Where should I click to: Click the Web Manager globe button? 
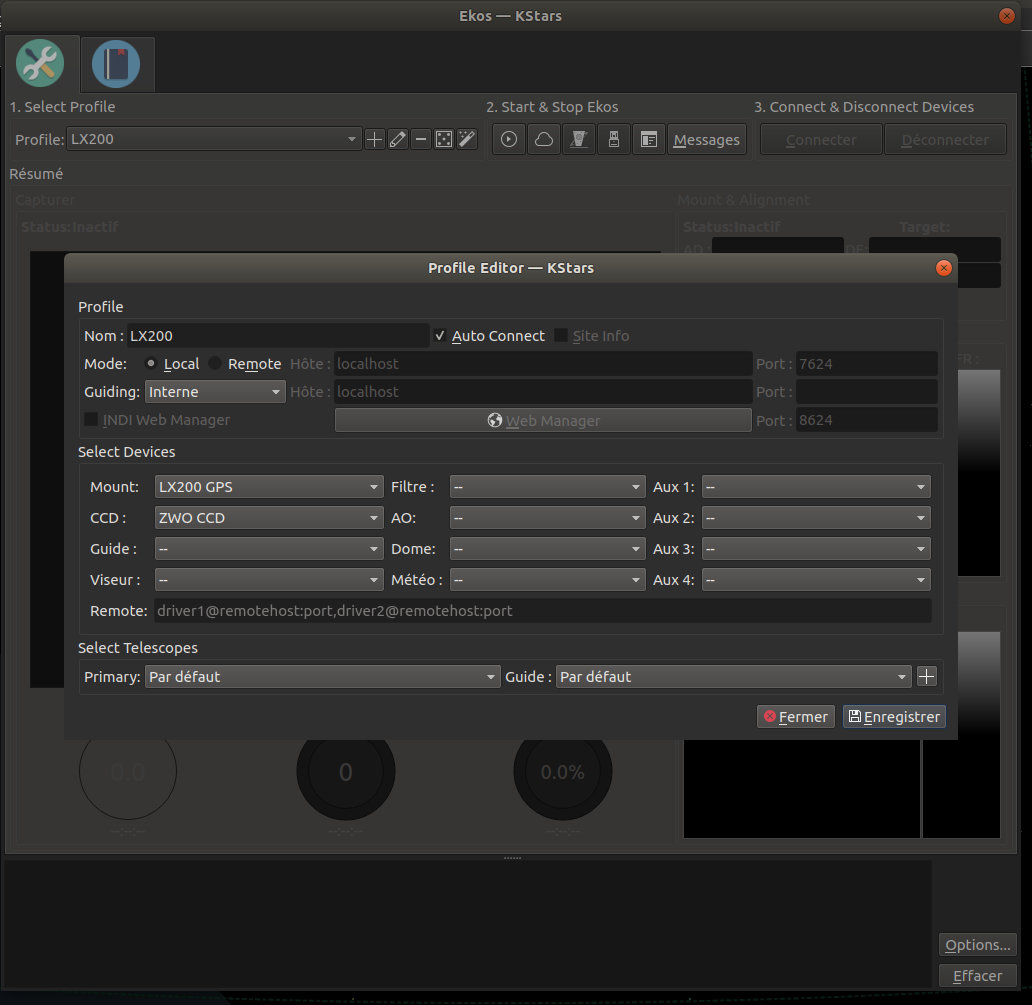coord(543,420)
